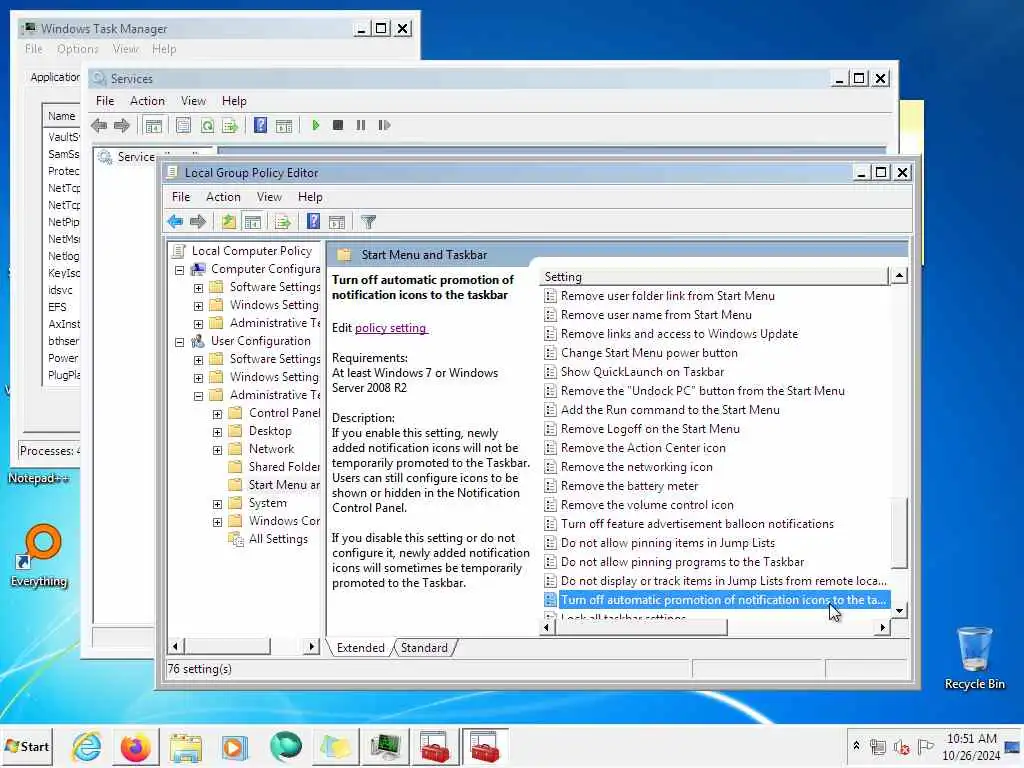Click tree pane horizontal scroll right arrow
The width and height of the screenshot is (1024, 768).
point(312,647)
